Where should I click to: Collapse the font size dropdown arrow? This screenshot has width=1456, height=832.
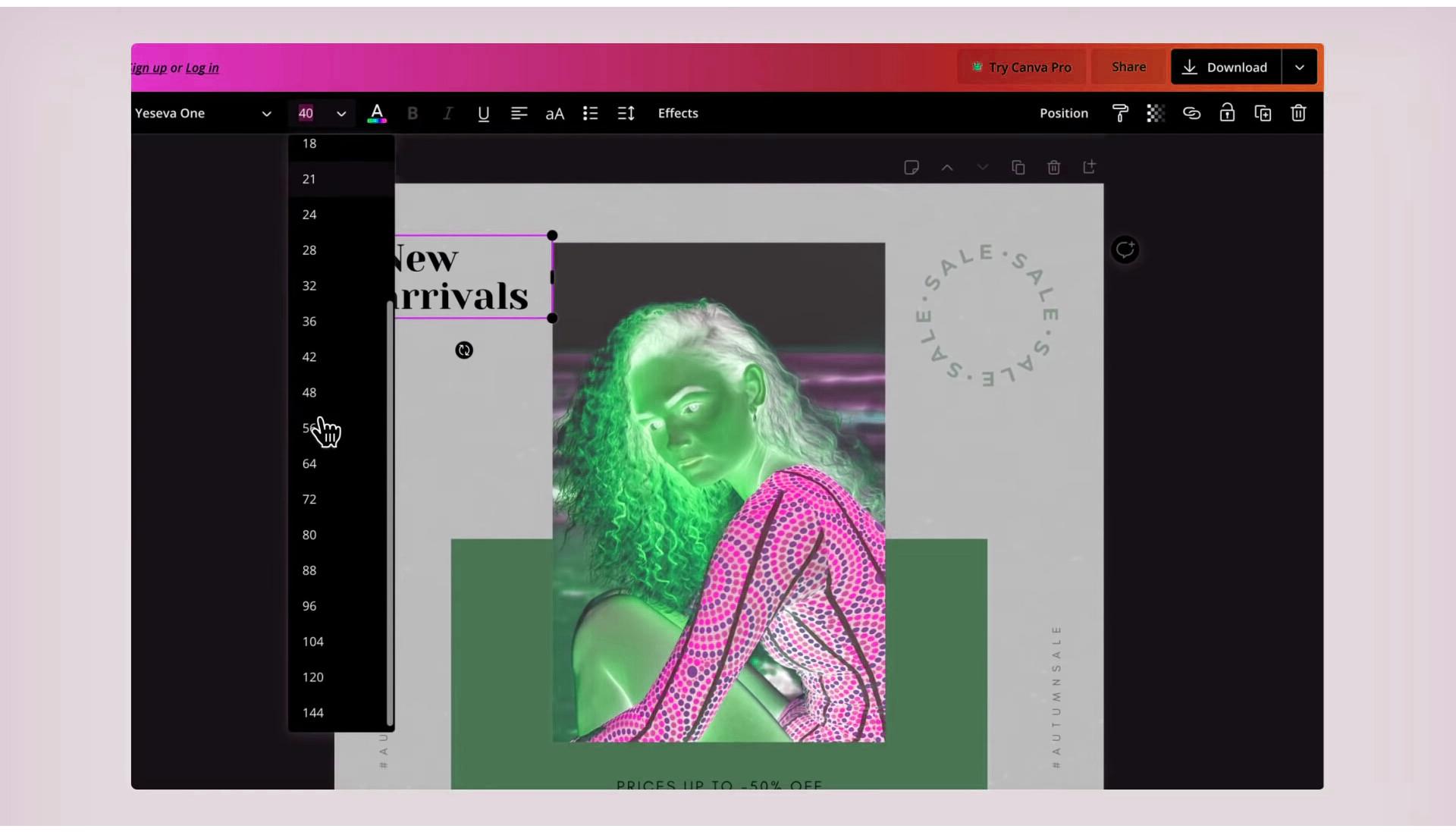[341, 114]
